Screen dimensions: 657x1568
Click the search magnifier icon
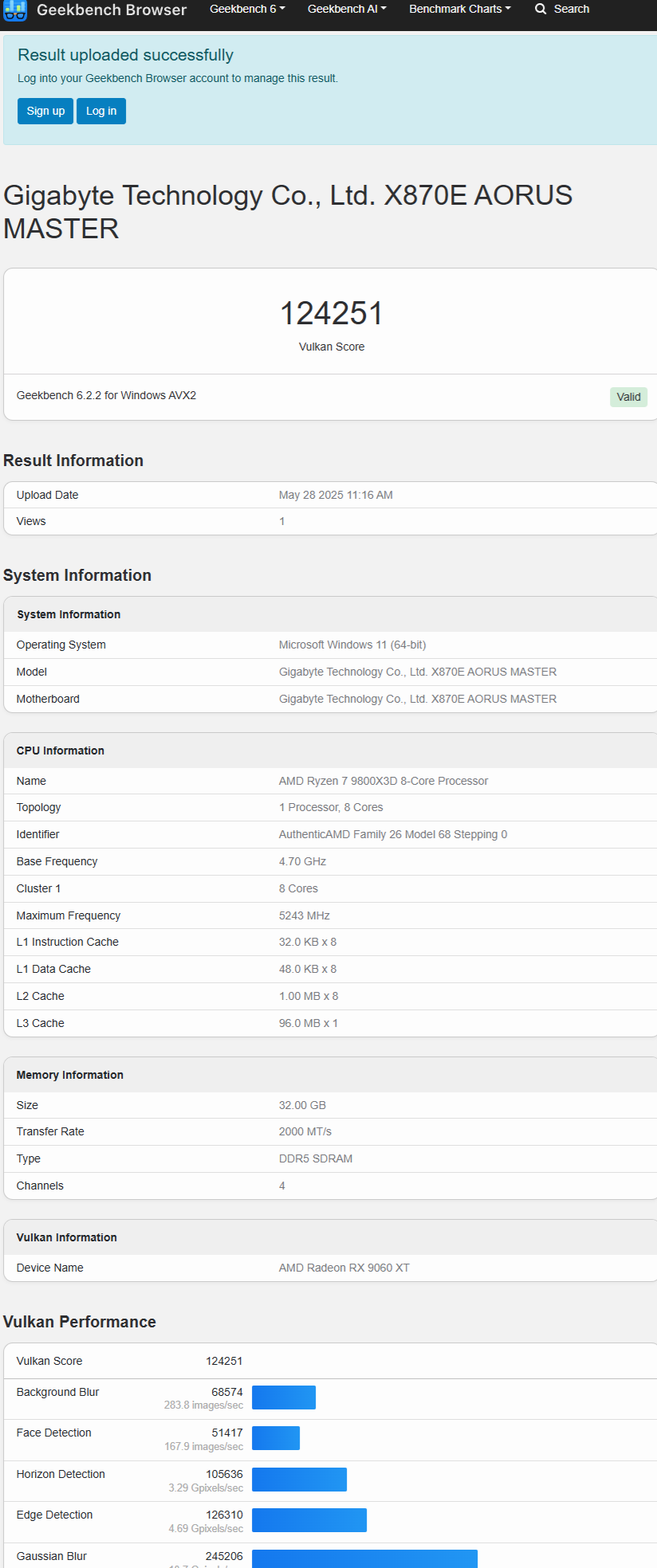541,9
